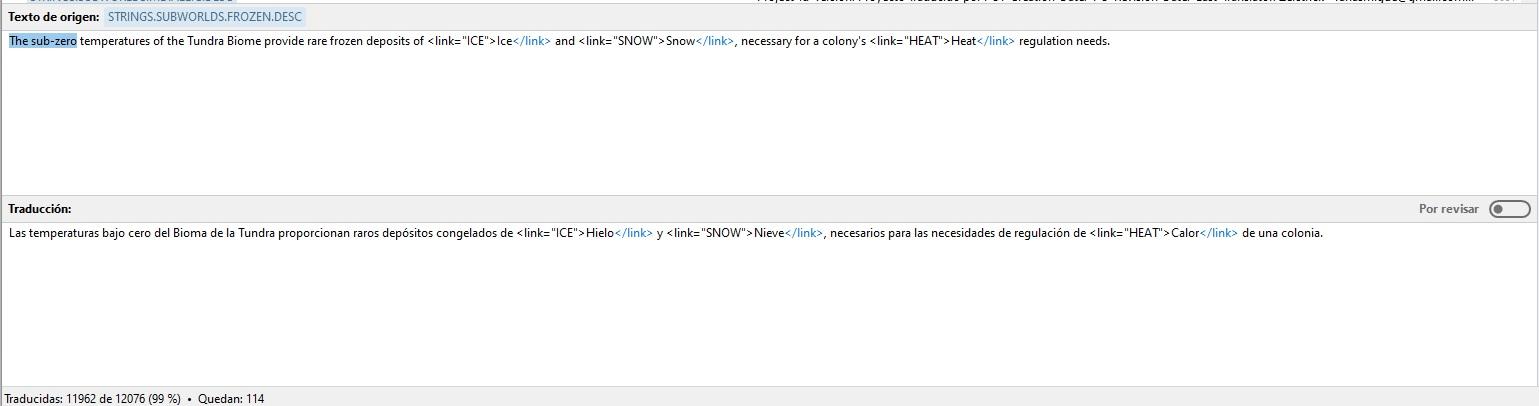The image size is (1539, 406).
Task: Click the link="SNOW" tag in translation
Action: (709, 233)
